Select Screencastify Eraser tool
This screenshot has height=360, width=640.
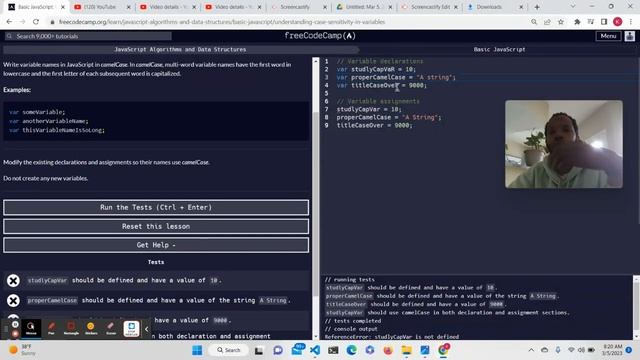(111, 328)
